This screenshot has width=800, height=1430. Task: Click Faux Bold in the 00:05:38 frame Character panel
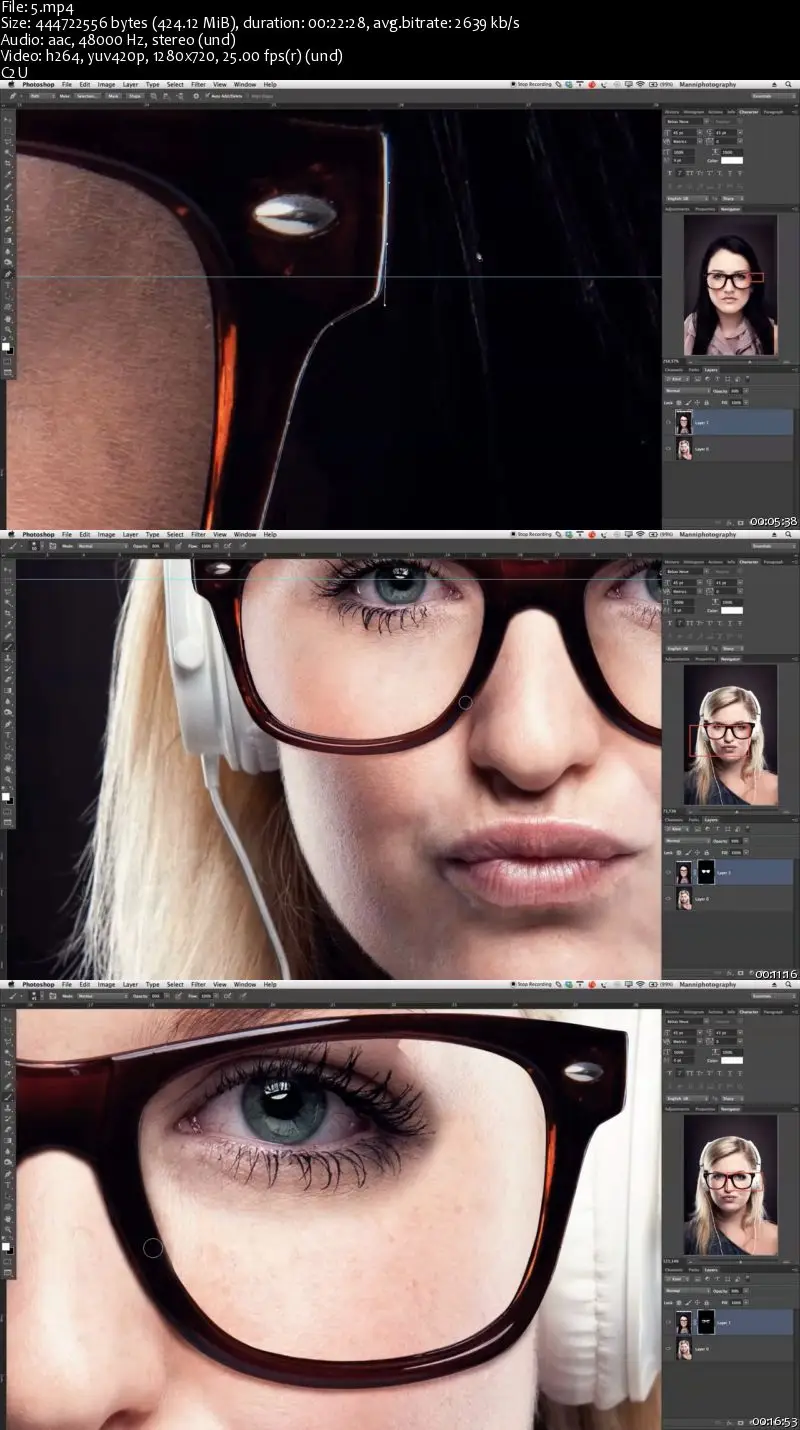coord(670,173)
